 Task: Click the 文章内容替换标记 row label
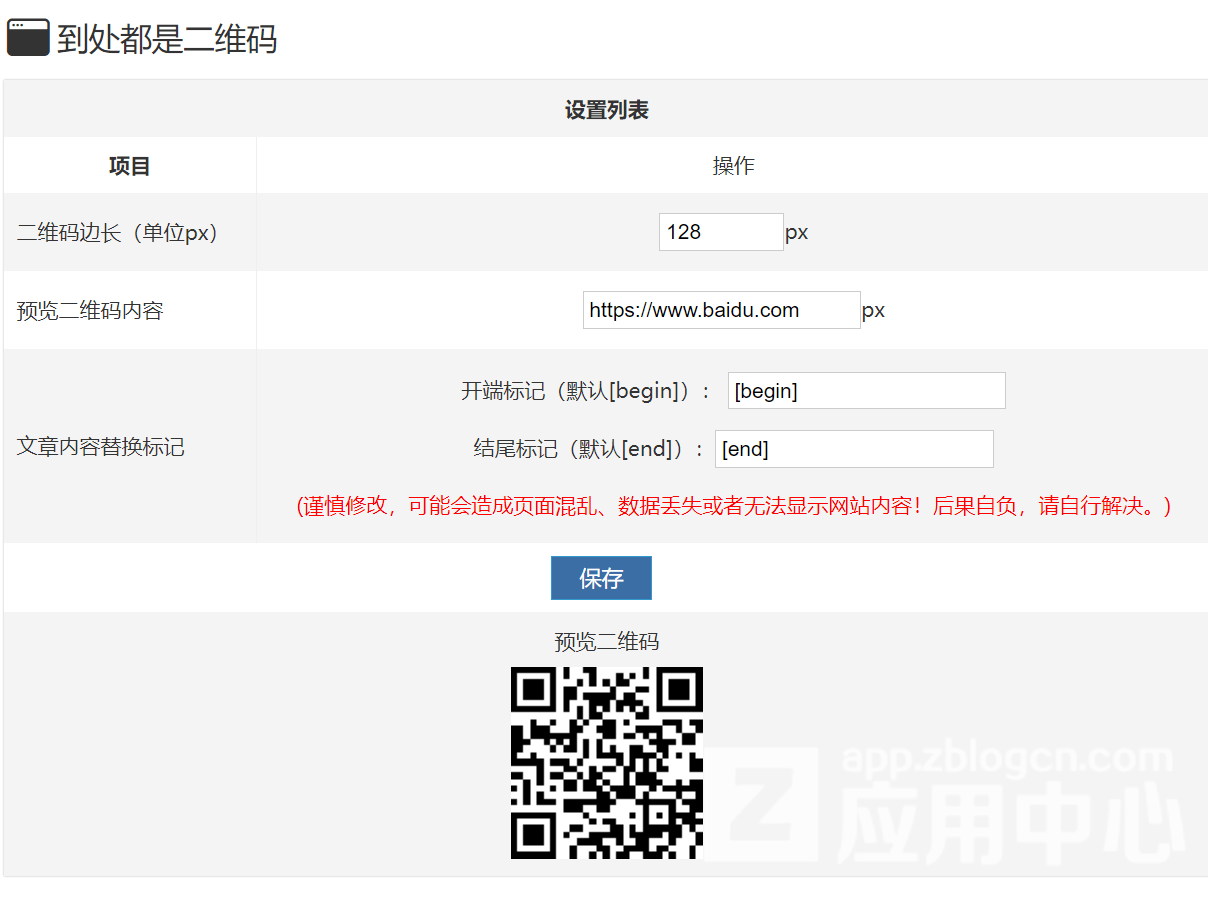100,447
